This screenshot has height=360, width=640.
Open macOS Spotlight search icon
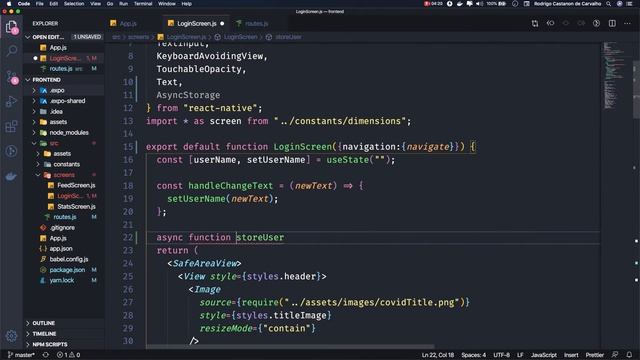pyautogui.click(x=609, y=4)
